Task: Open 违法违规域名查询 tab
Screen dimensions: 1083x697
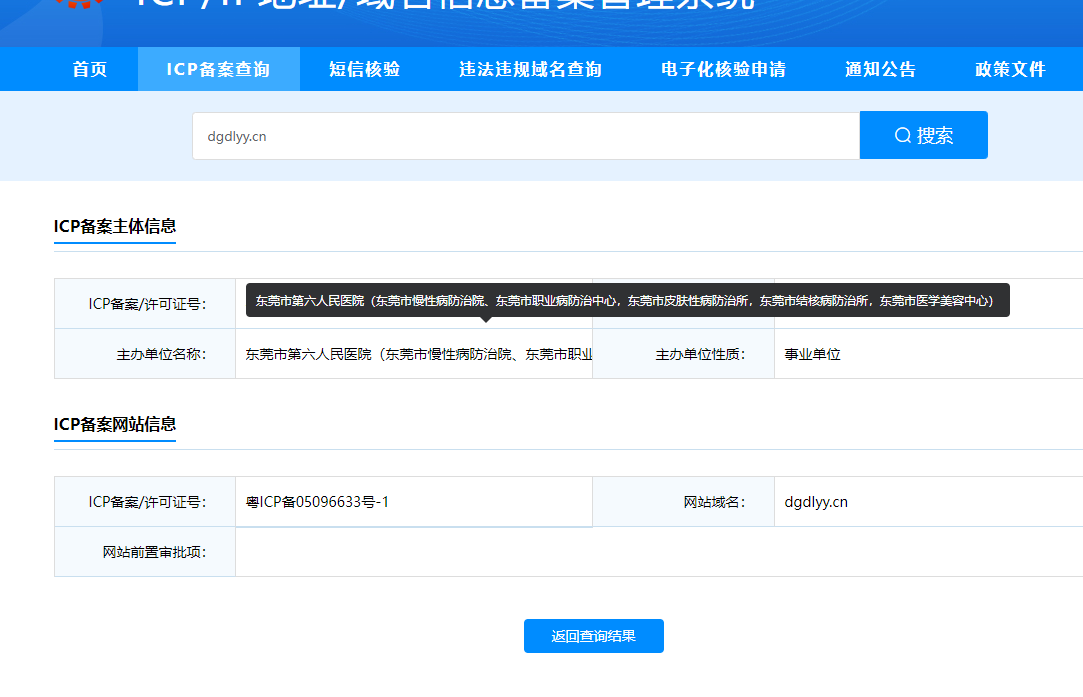Action: point(530,69)
